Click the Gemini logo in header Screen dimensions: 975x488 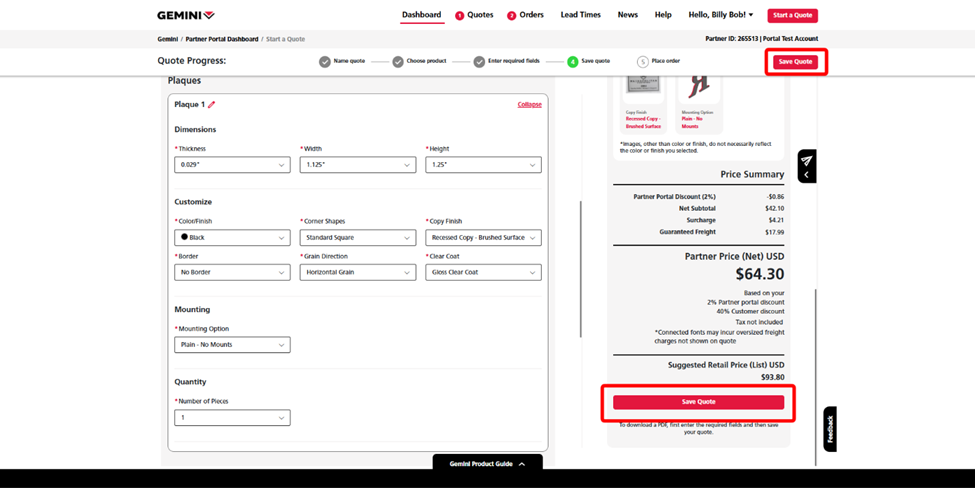(x=185, y=15)
